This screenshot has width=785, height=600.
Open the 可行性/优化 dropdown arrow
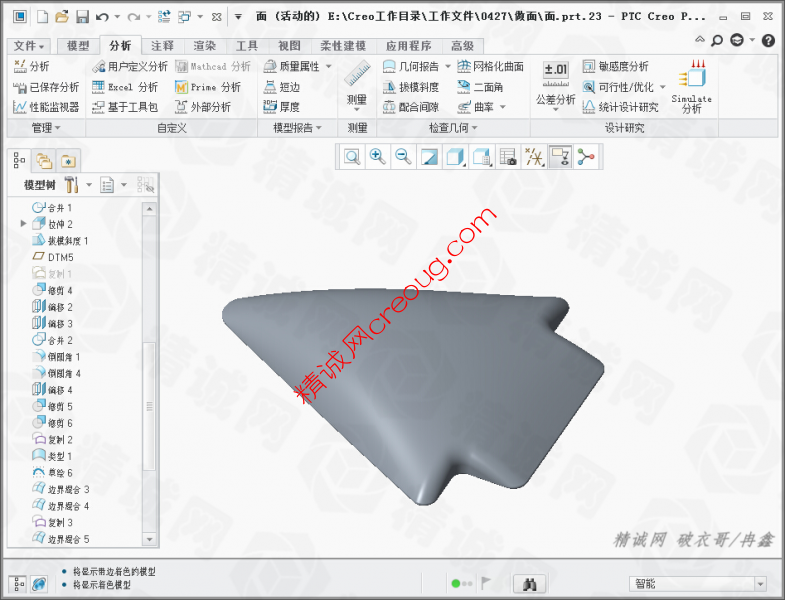tap(663, 87)
